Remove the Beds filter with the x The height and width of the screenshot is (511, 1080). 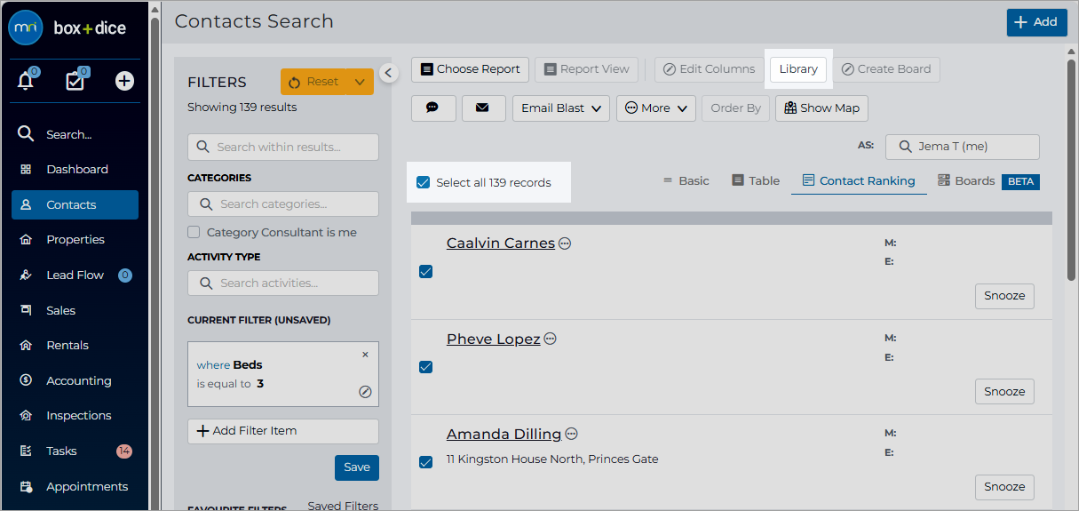pyautogui.click(x=365, y=355)
